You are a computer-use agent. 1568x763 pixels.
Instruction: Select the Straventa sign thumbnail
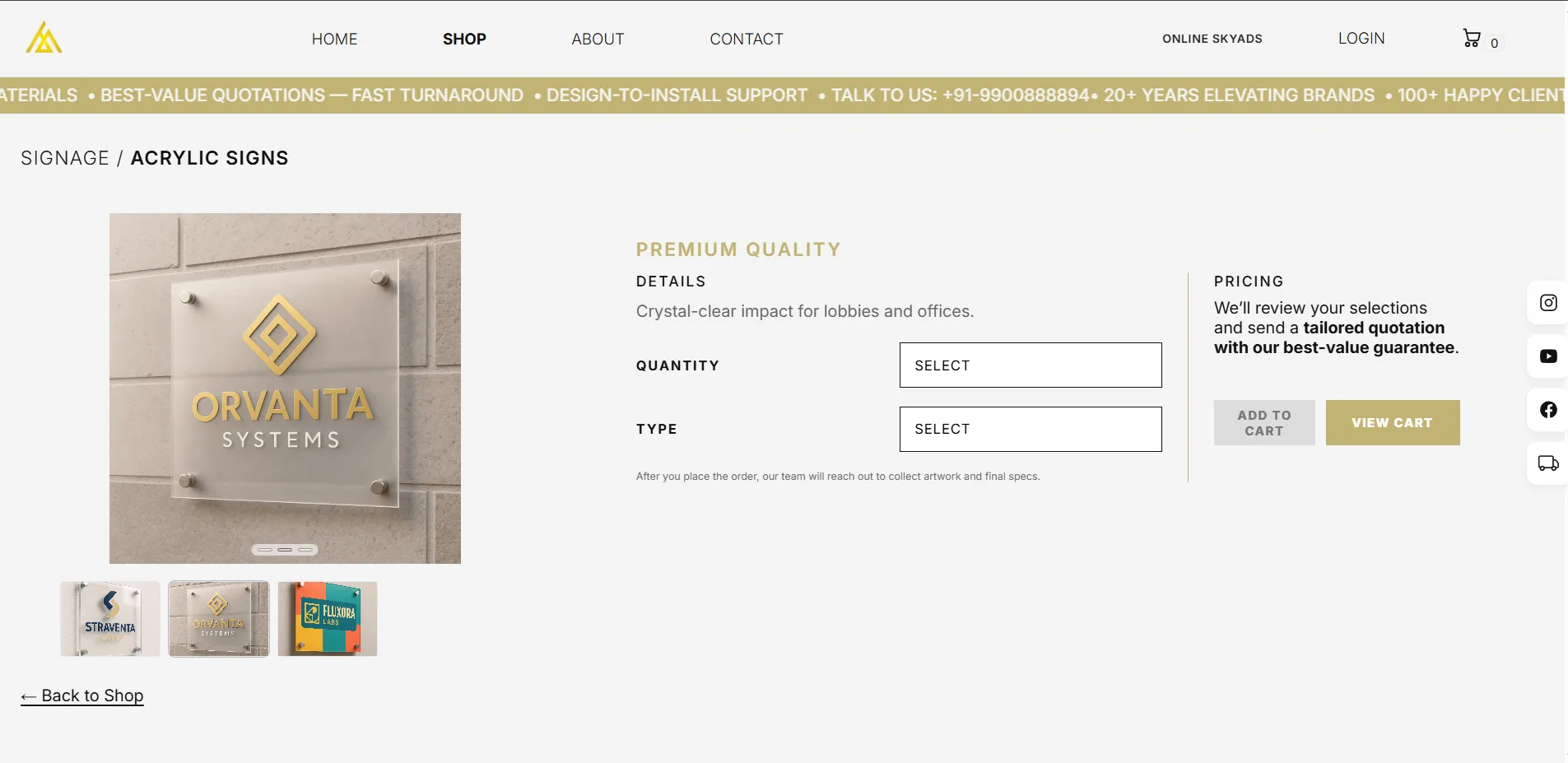[110, 619]
